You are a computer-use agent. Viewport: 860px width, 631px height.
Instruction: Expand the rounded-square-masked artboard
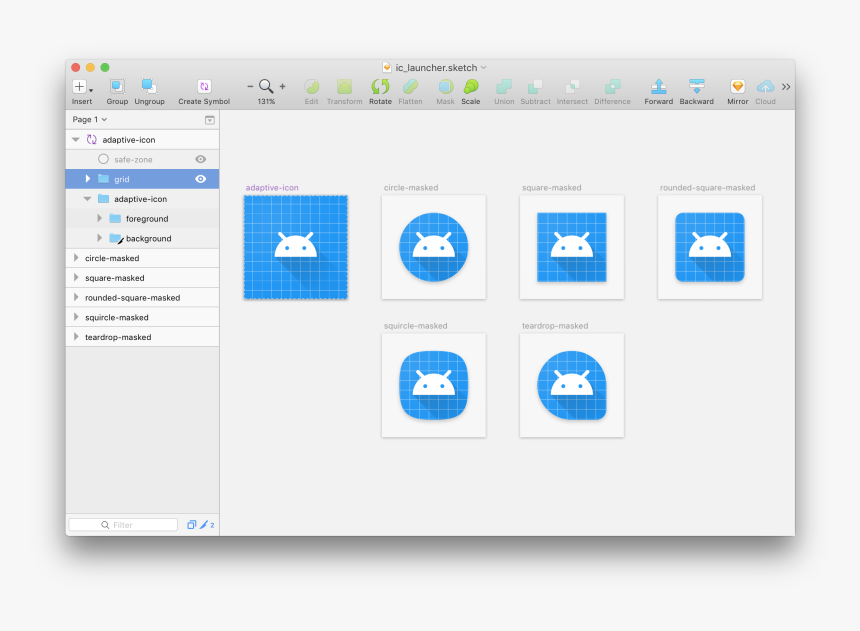click(x=76, y=297)
